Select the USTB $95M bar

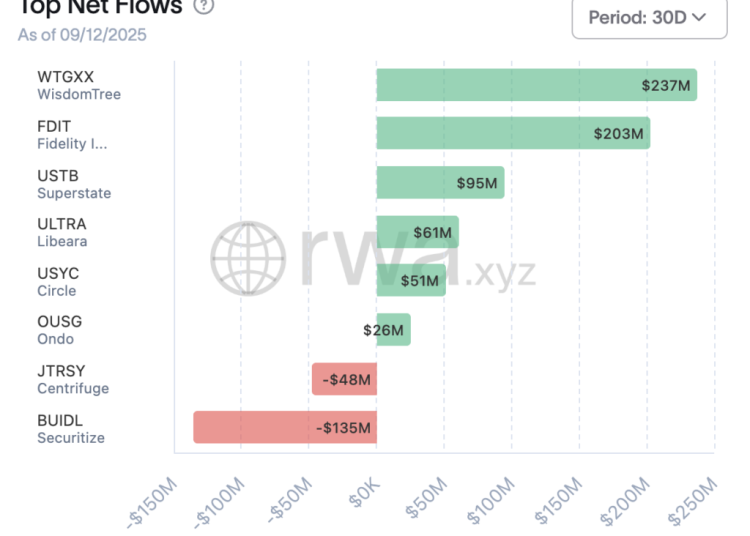tap(440, 182)
